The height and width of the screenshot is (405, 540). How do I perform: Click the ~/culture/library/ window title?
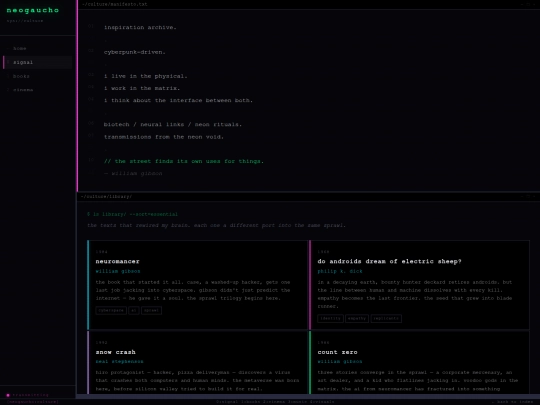(106, 197)
